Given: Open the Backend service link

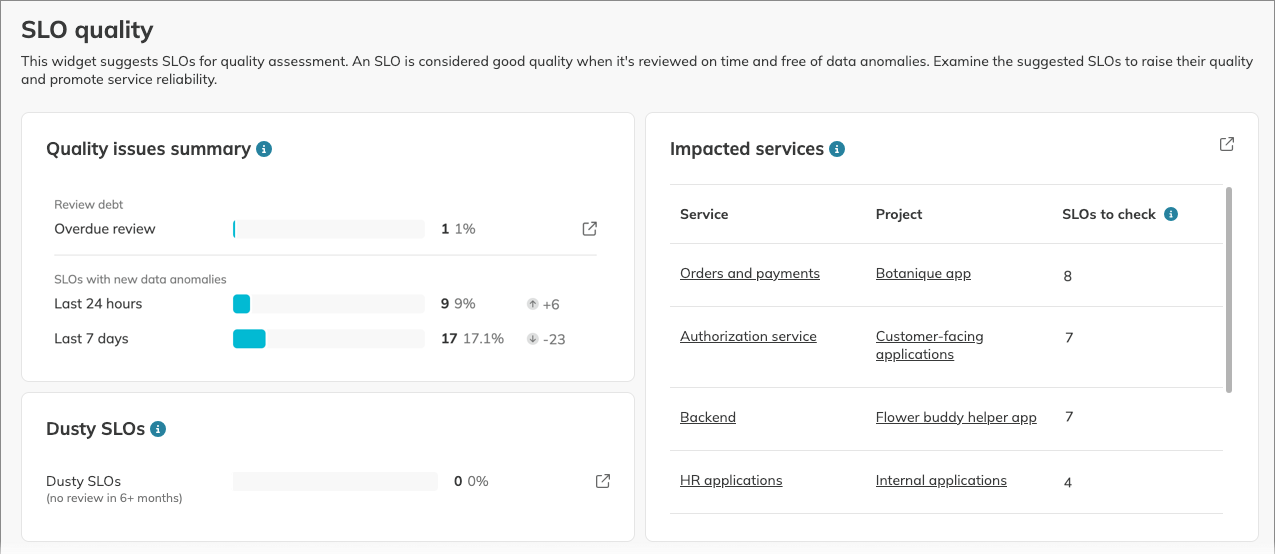Looking at the screenshot, I should coord(707,417).
